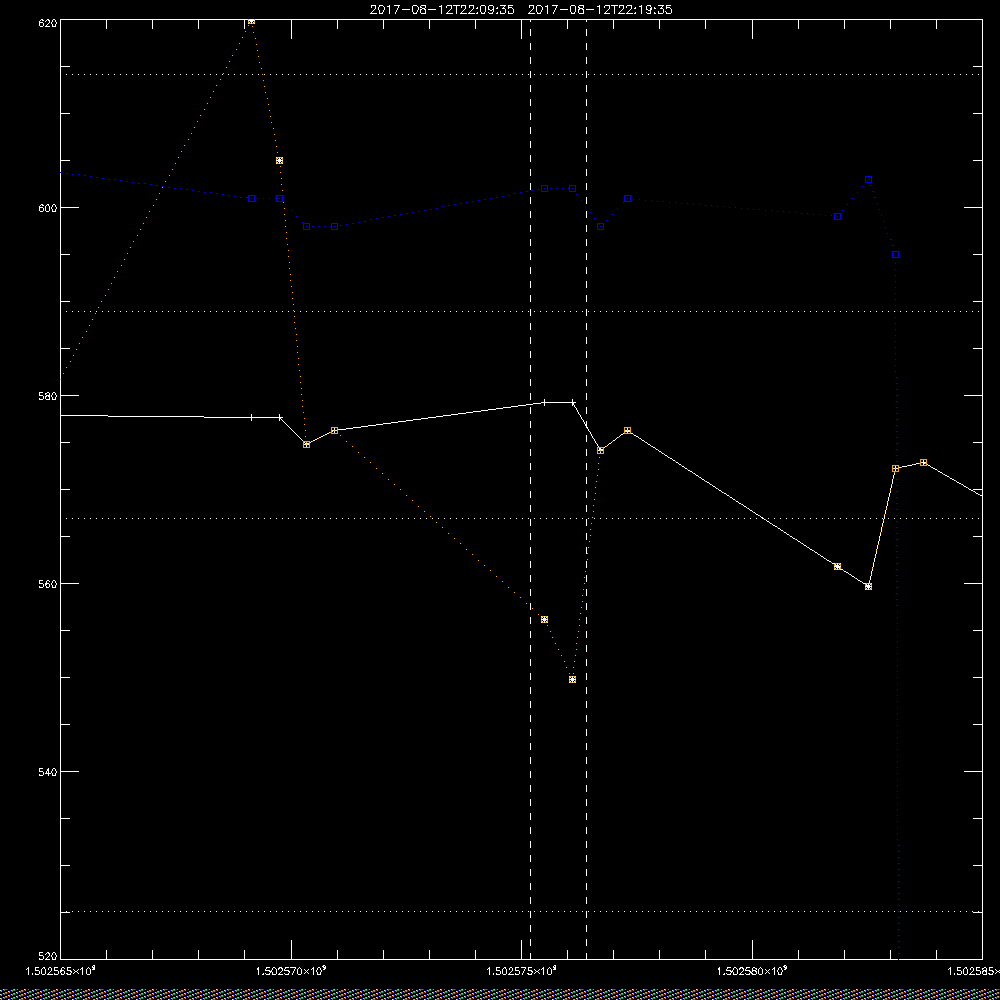Select the 560 y-axis label

pyautogui.click(x=48, y=584)
